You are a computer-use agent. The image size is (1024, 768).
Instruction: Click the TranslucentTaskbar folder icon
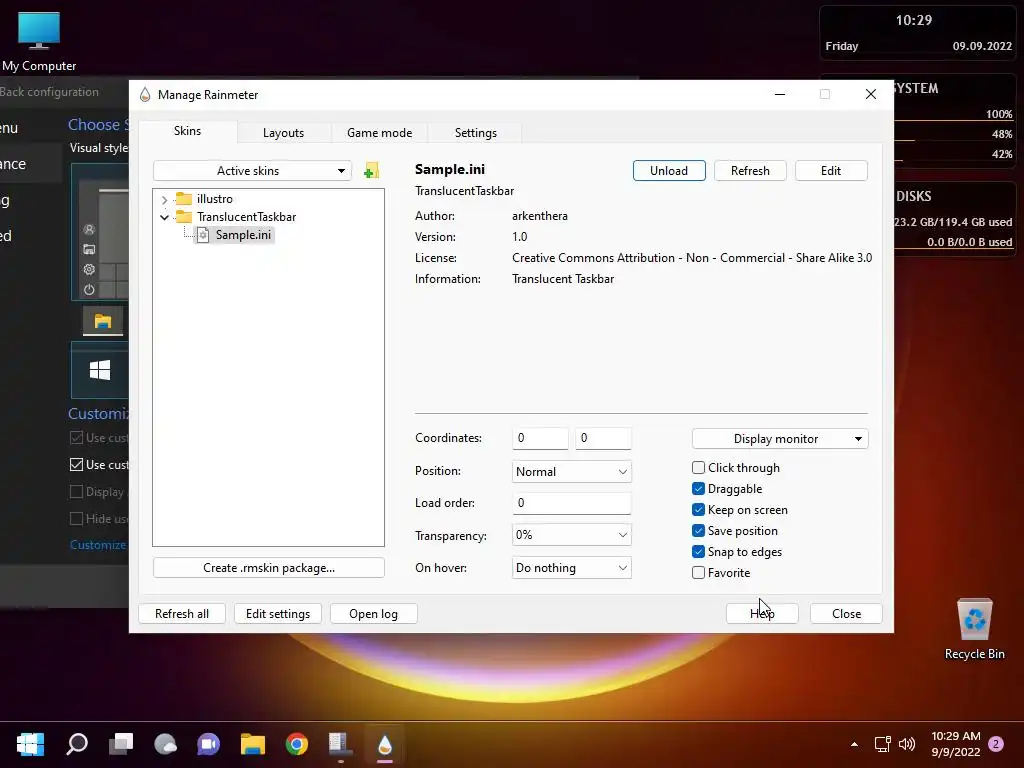tap(184, 217)
